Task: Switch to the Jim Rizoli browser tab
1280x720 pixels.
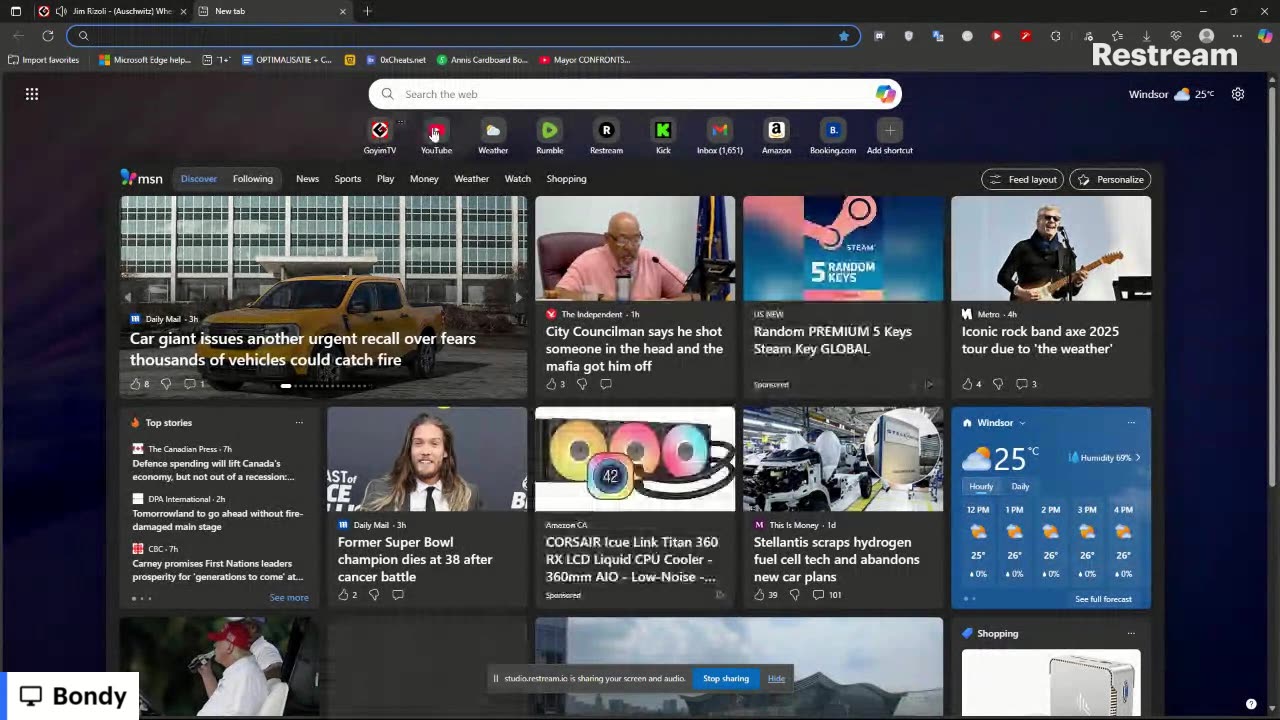Action: (112, 11)
